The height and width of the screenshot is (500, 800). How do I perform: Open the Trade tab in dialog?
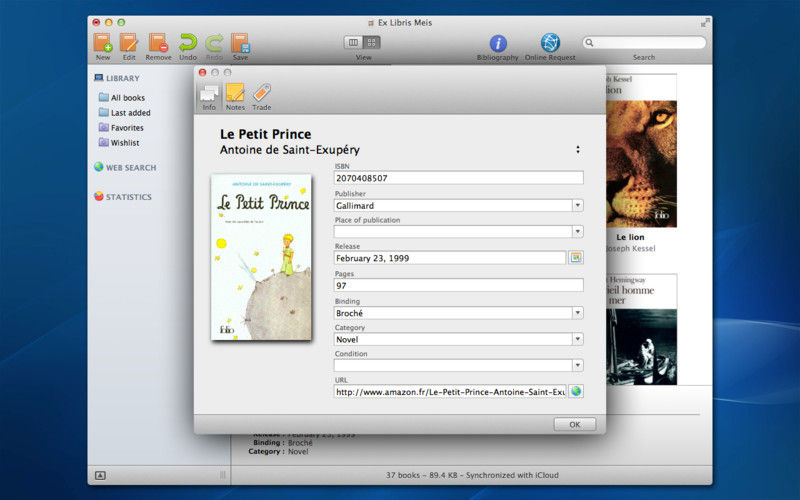pyautogui.click(x=262, y=97)
